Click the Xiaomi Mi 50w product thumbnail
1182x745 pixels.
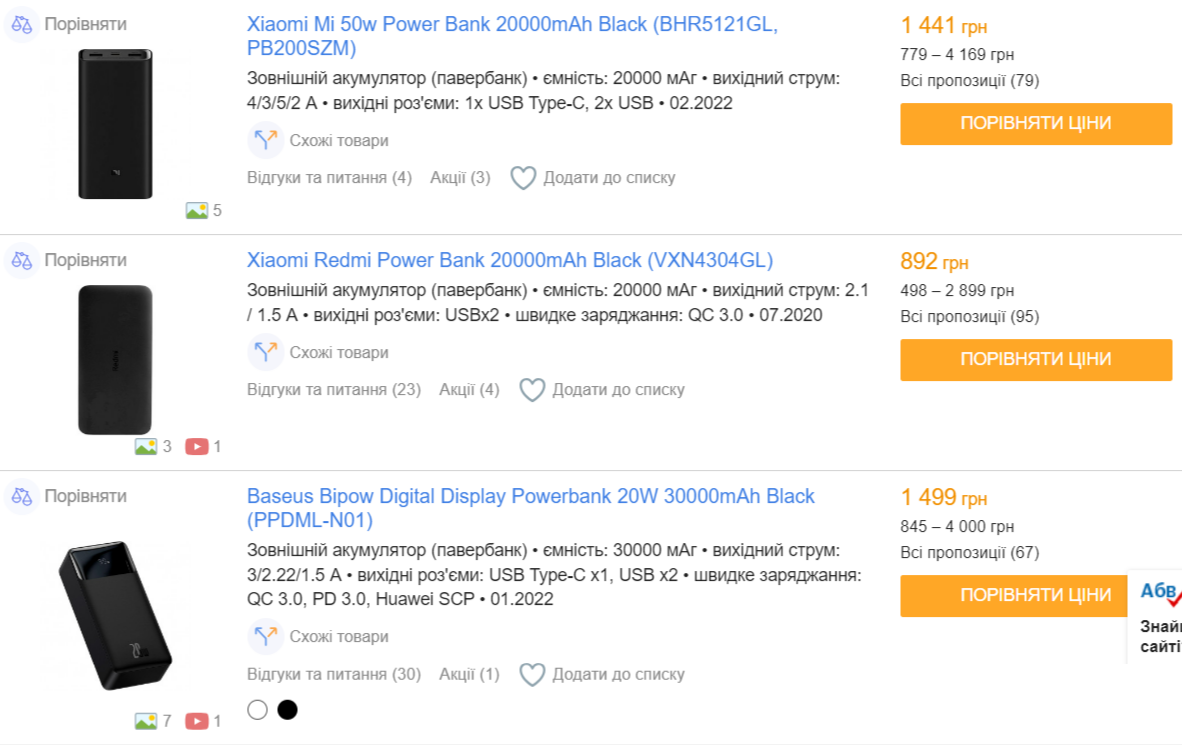115,124
